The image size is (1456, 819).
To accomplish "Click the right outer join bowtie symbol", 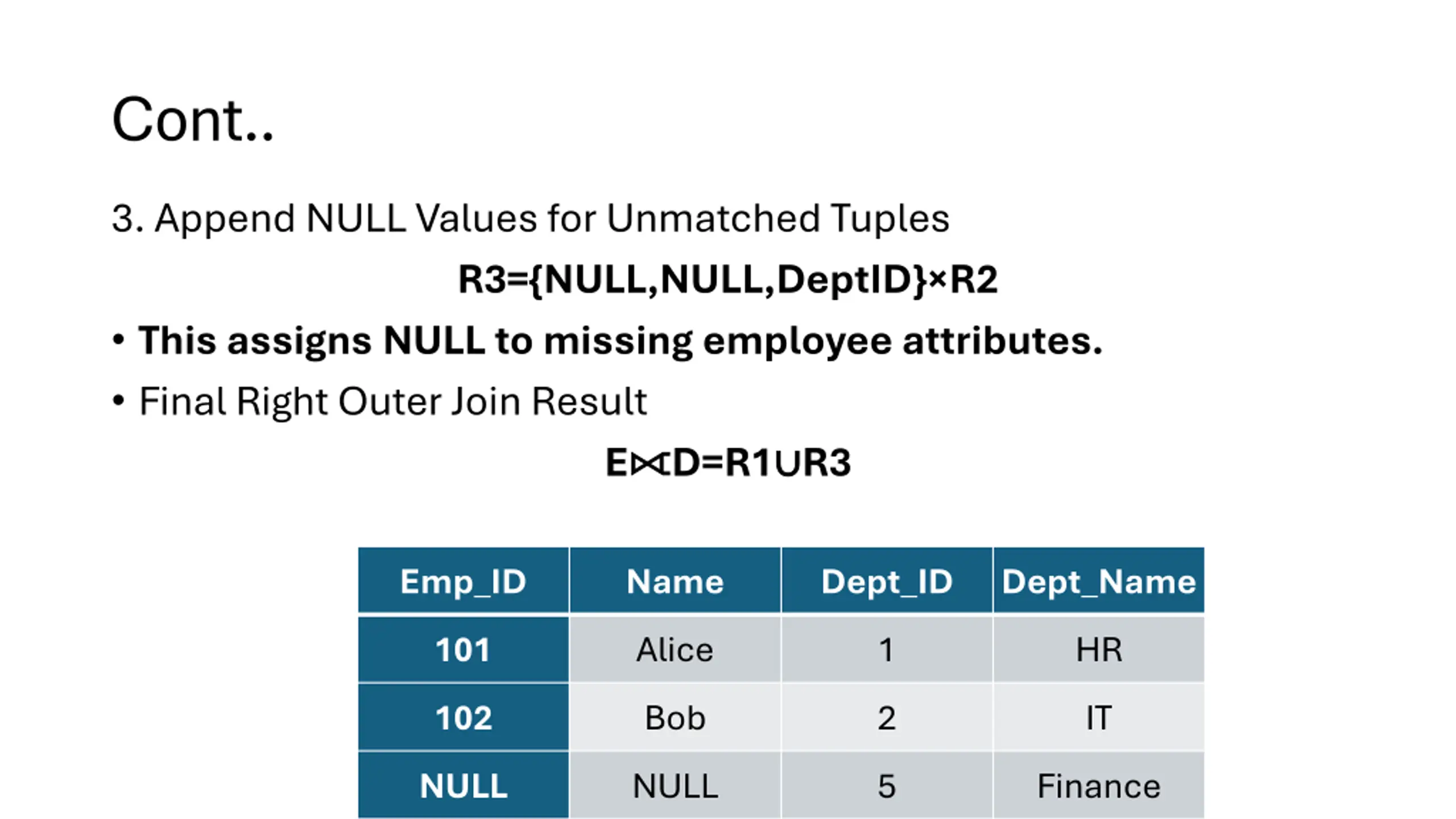I will [x=649, y=464].
